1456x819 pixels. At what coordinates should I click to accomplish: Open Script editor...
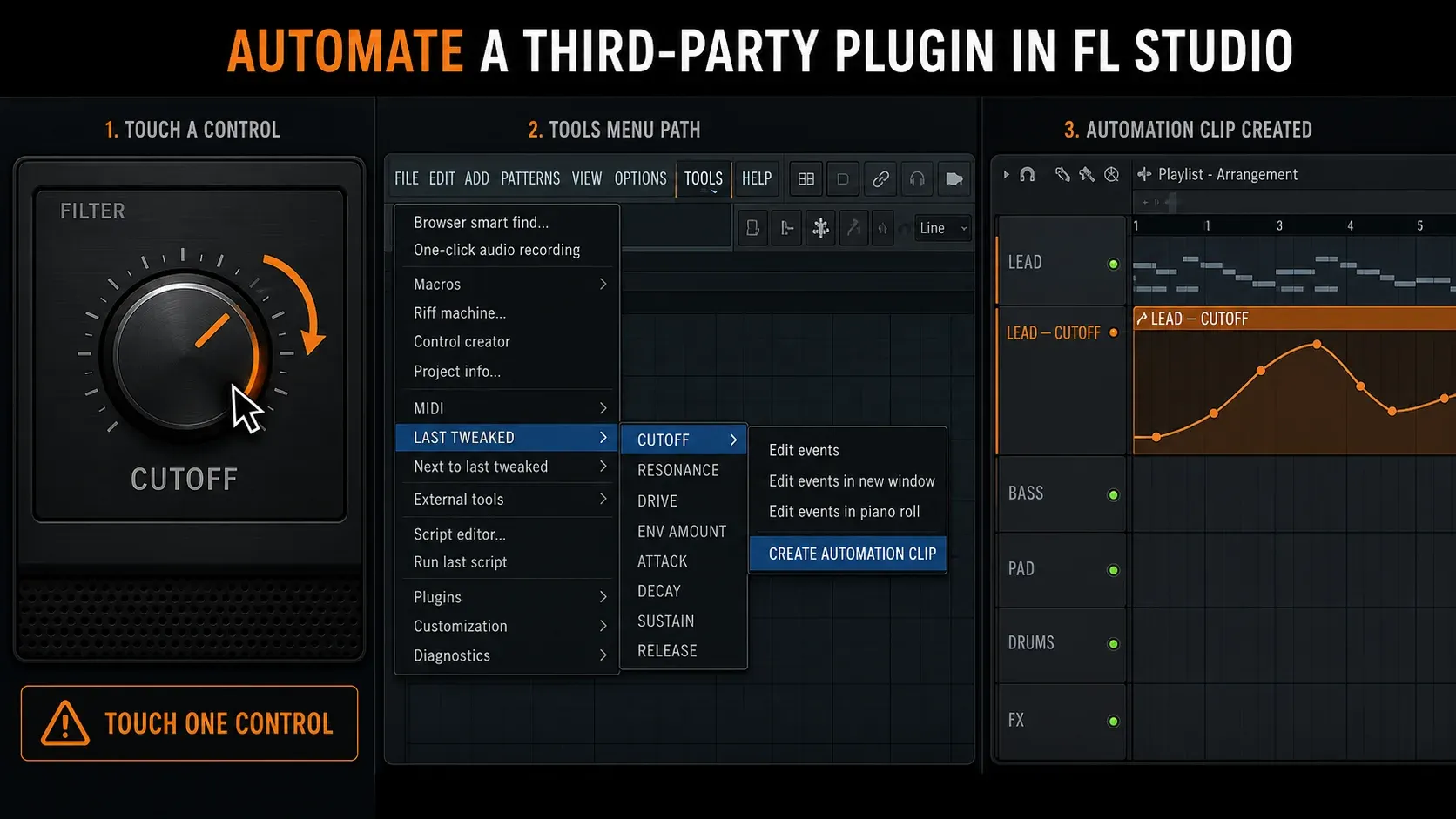tap(507, 534)
